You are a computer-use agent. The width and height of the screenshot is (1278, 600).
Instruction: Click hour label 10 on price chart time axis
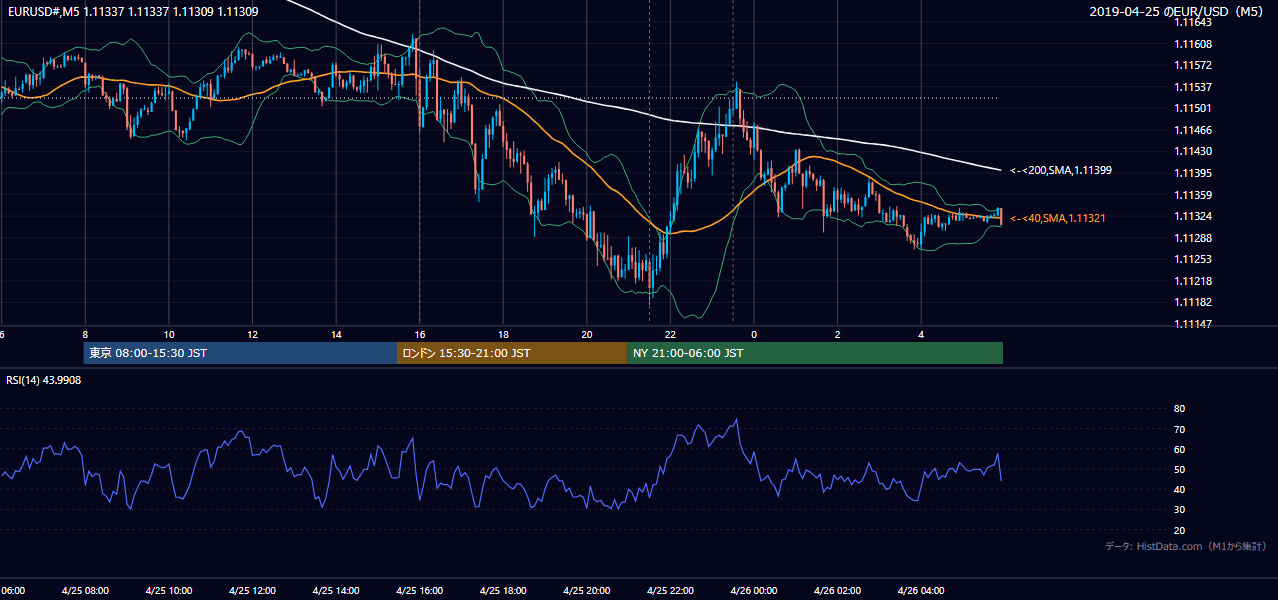click(x=169, y=334)
